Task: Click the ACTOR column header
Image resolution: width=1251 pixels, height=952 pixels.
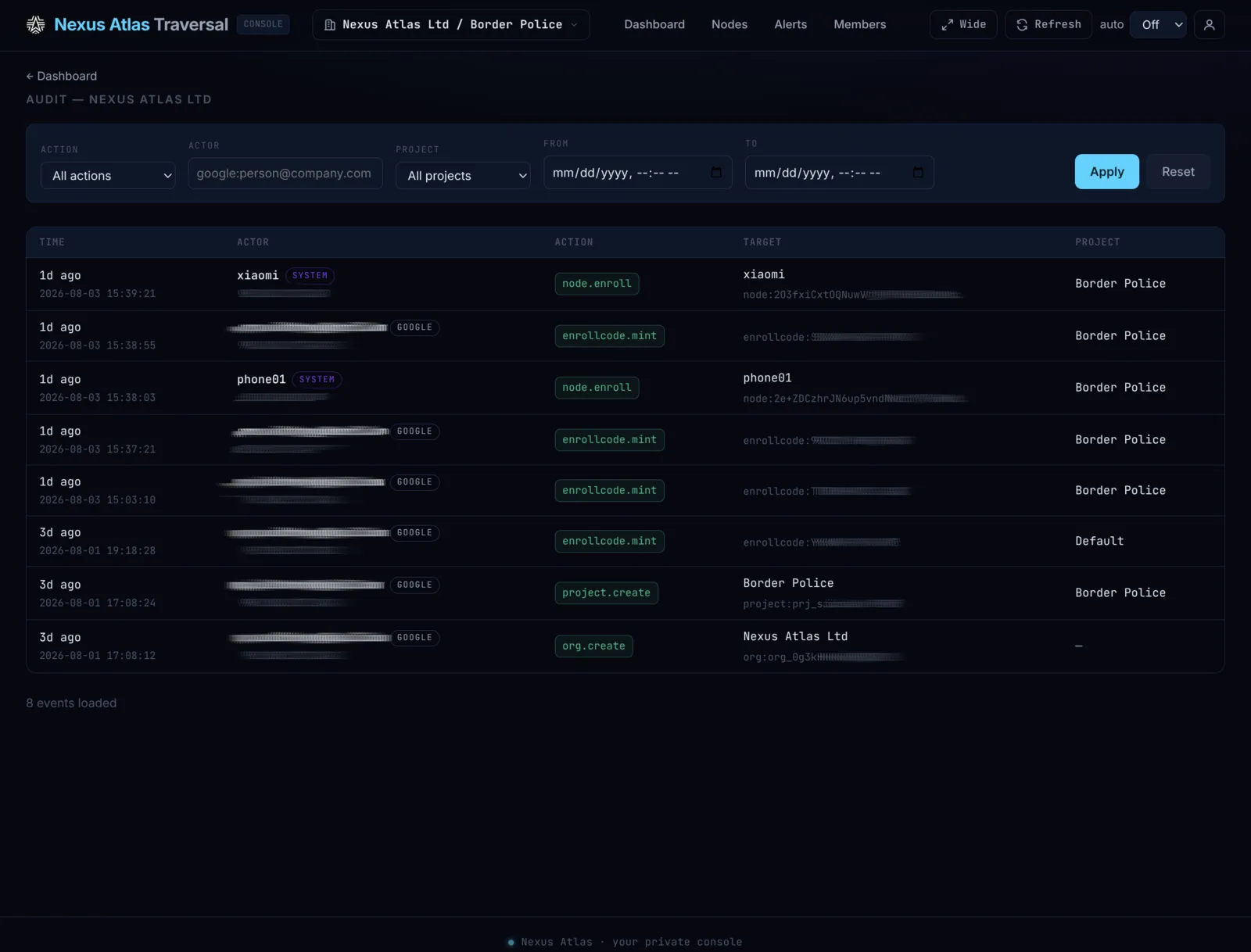Action: [253, 242]
